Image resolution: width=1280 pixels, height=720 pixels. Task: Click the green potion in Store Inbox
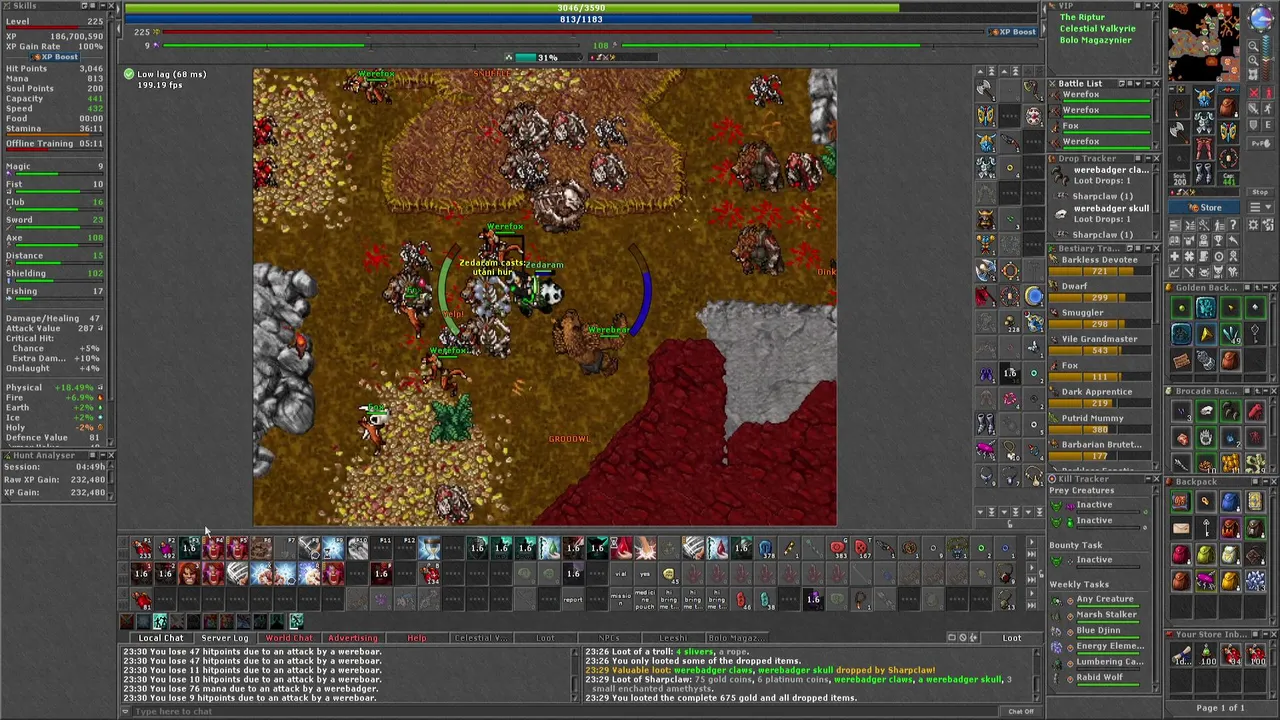(x=1206, y=654)
